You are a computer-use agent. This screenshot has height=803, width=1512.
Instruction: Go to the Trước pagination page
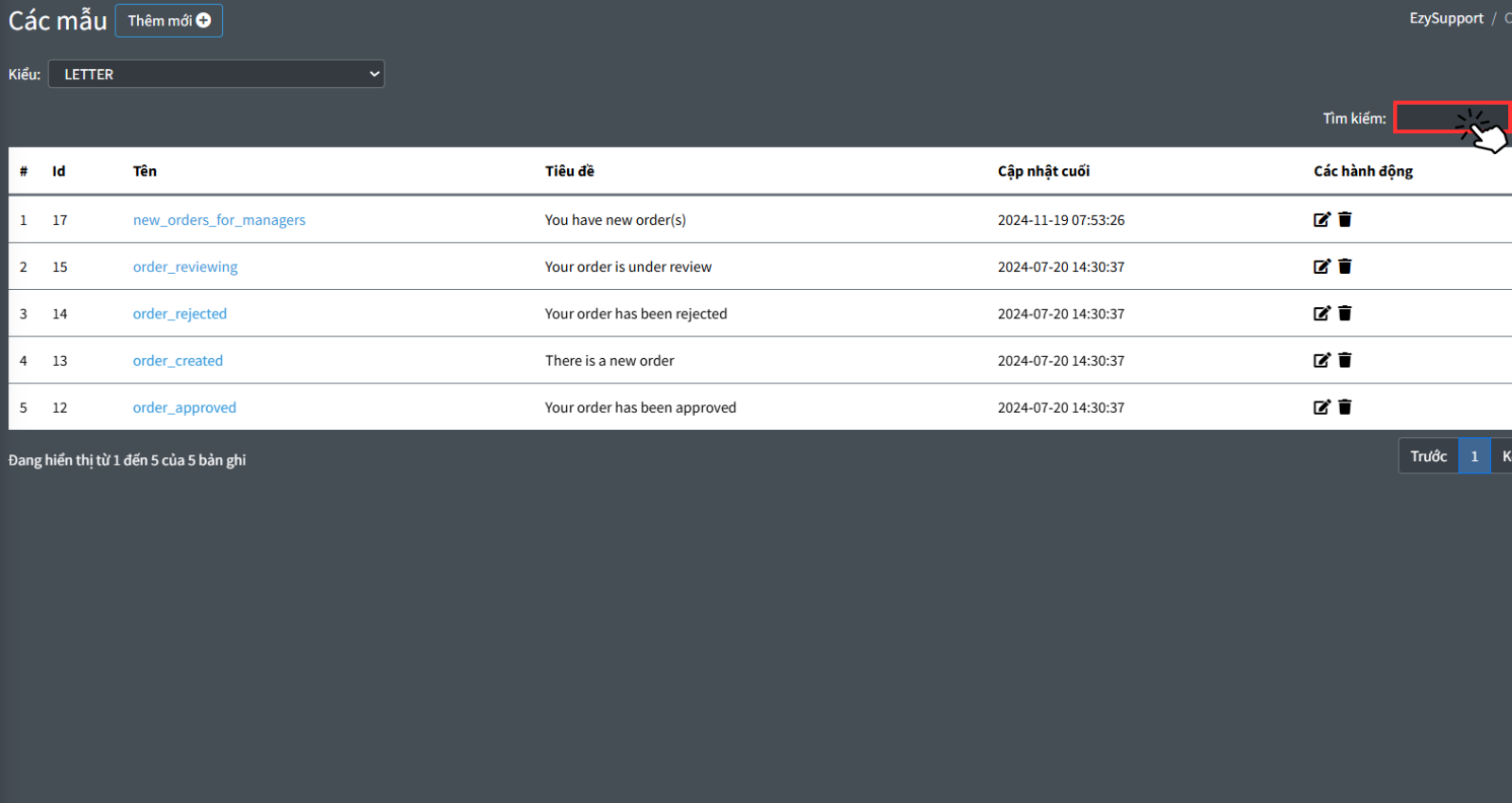1428,456
